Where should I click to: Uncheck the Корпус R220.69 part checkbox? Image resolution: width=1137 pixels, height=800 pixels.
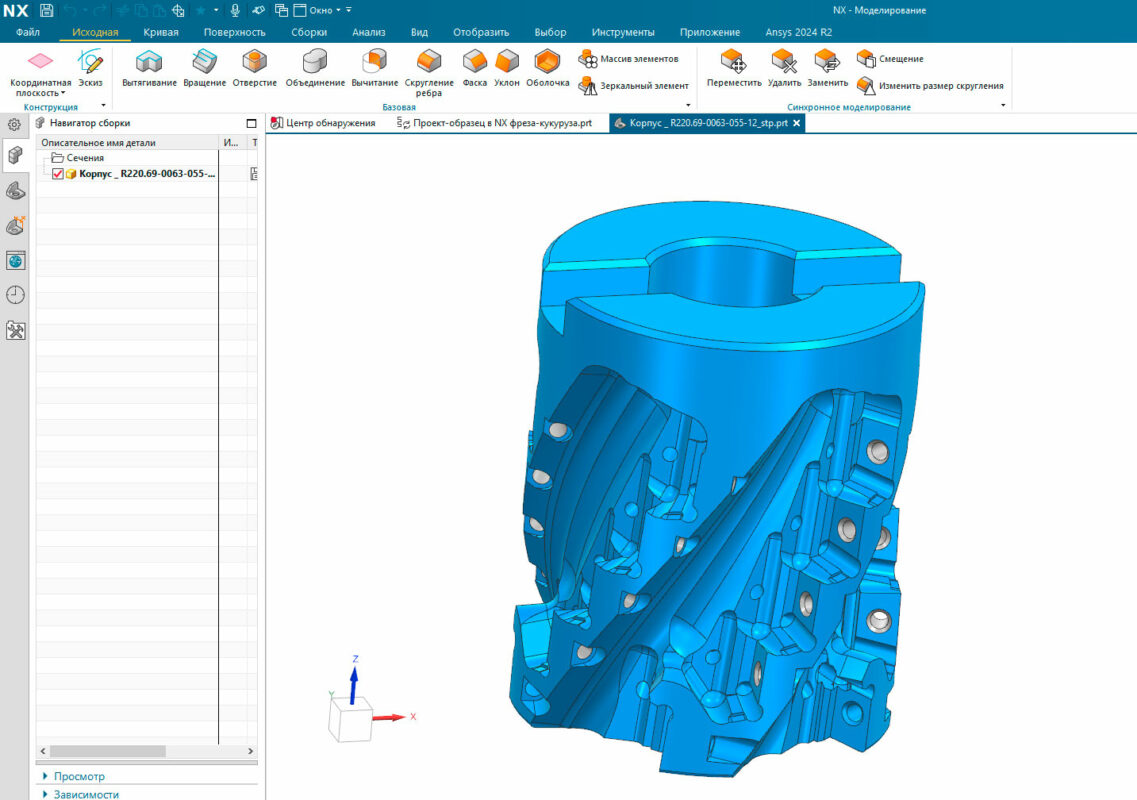point(56,172)
